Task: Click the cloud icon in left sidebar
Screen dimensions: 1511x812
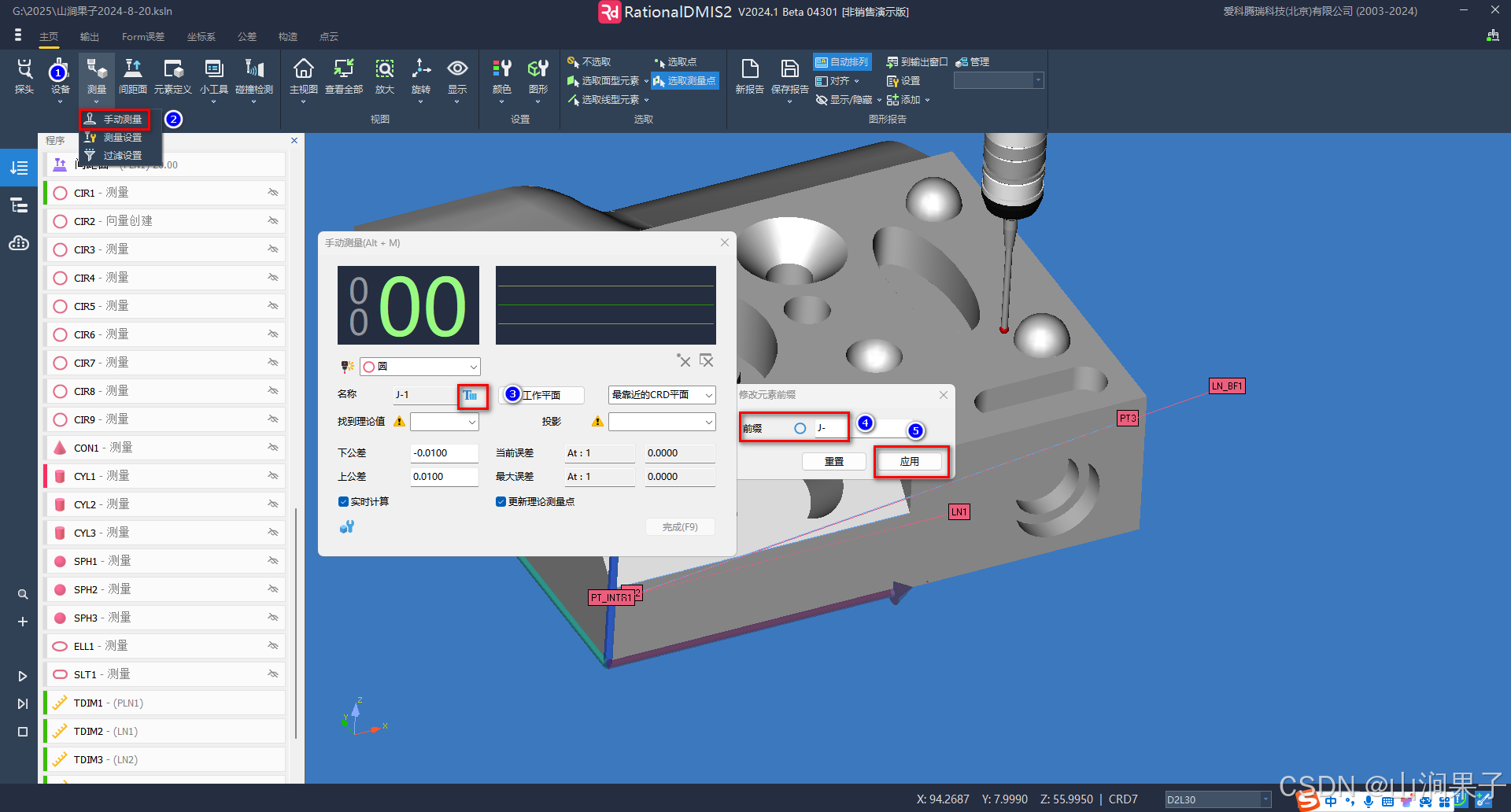Action: point(20,243)
